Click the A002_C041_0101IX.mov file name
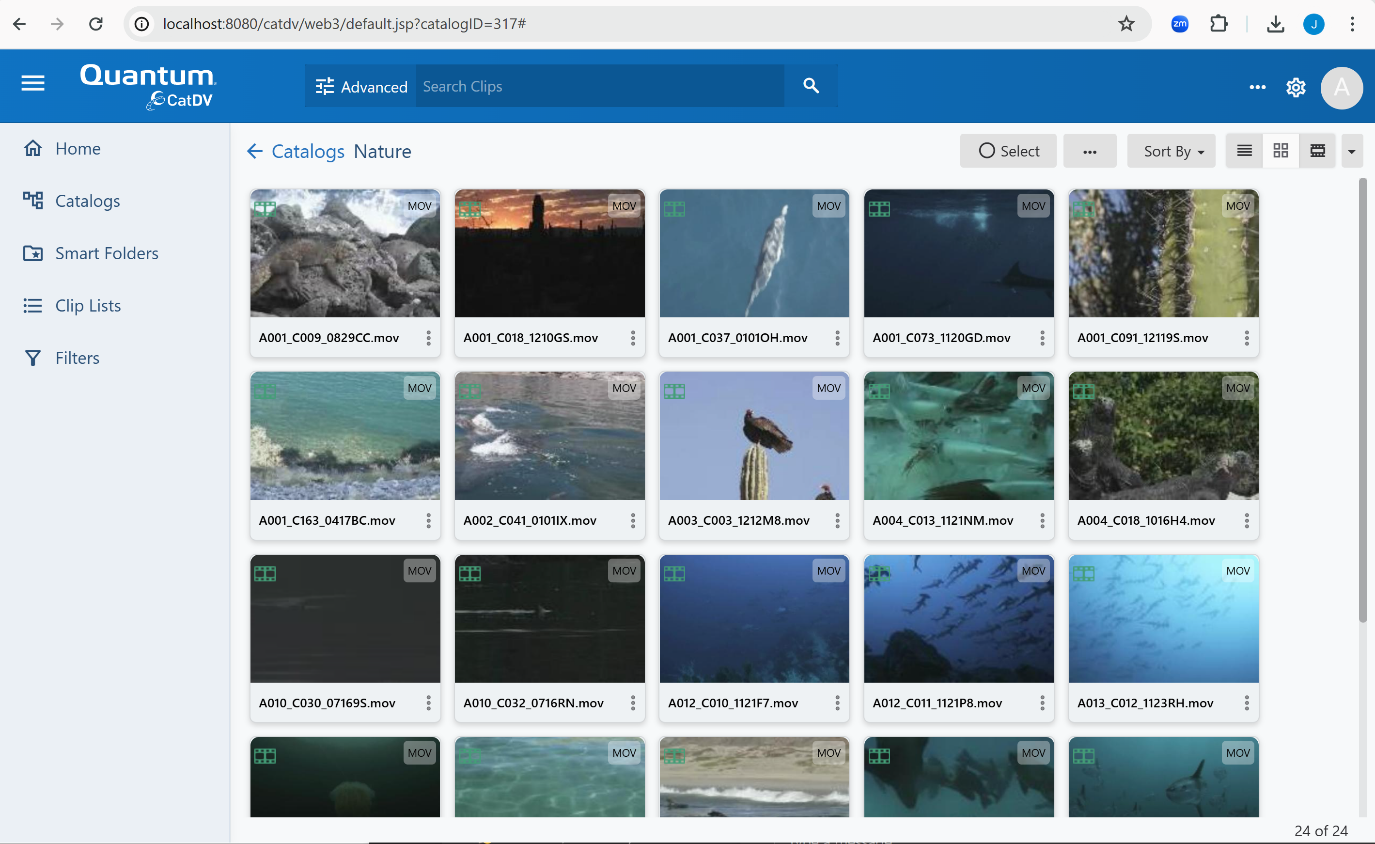 tap(530, 521)
